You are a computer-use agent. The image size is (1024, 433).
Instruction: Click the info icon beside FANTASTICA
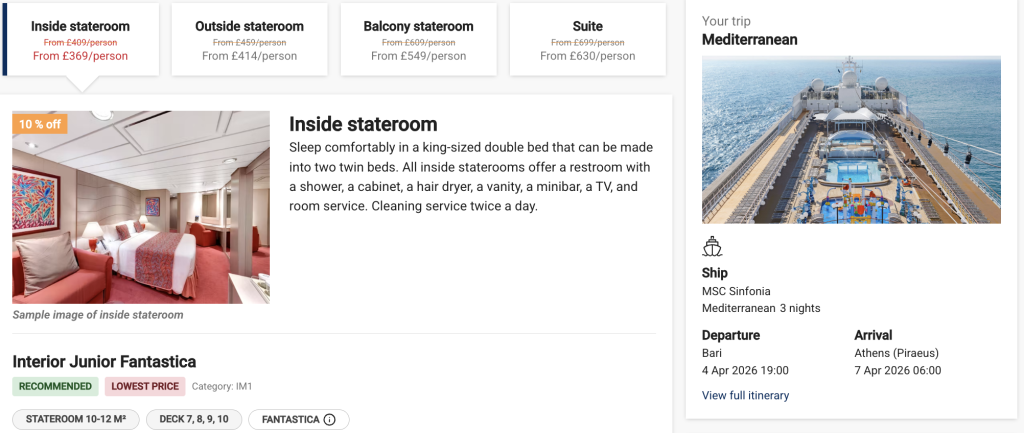[330, 419]
